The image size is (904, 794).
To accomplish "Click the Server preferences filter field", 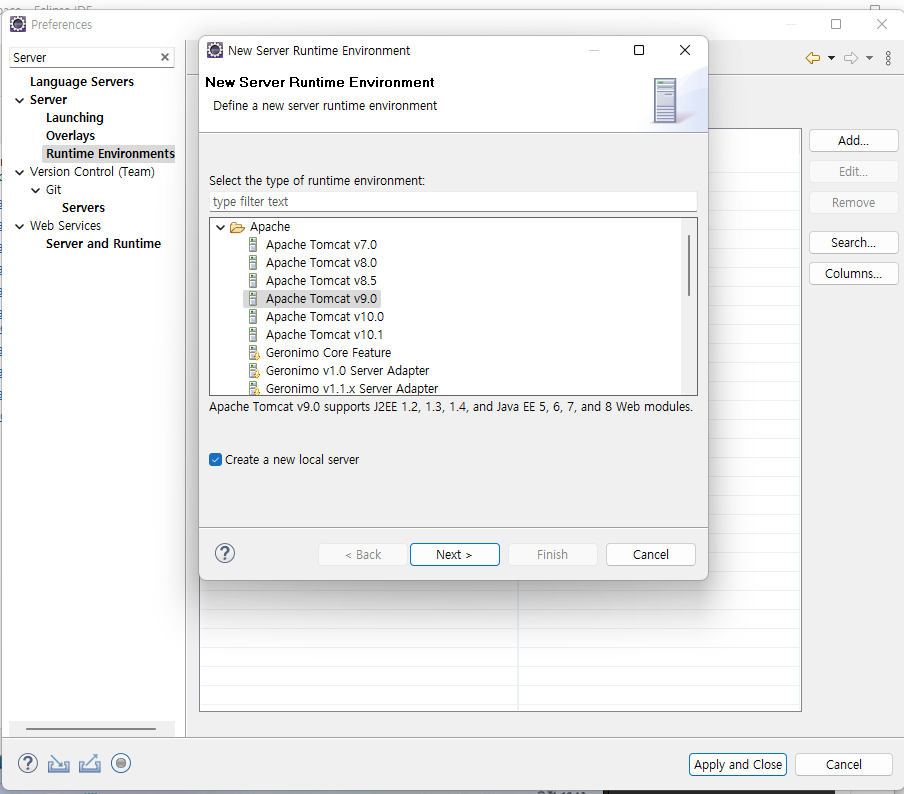I will pyautogui.click(x=85, y=58).
